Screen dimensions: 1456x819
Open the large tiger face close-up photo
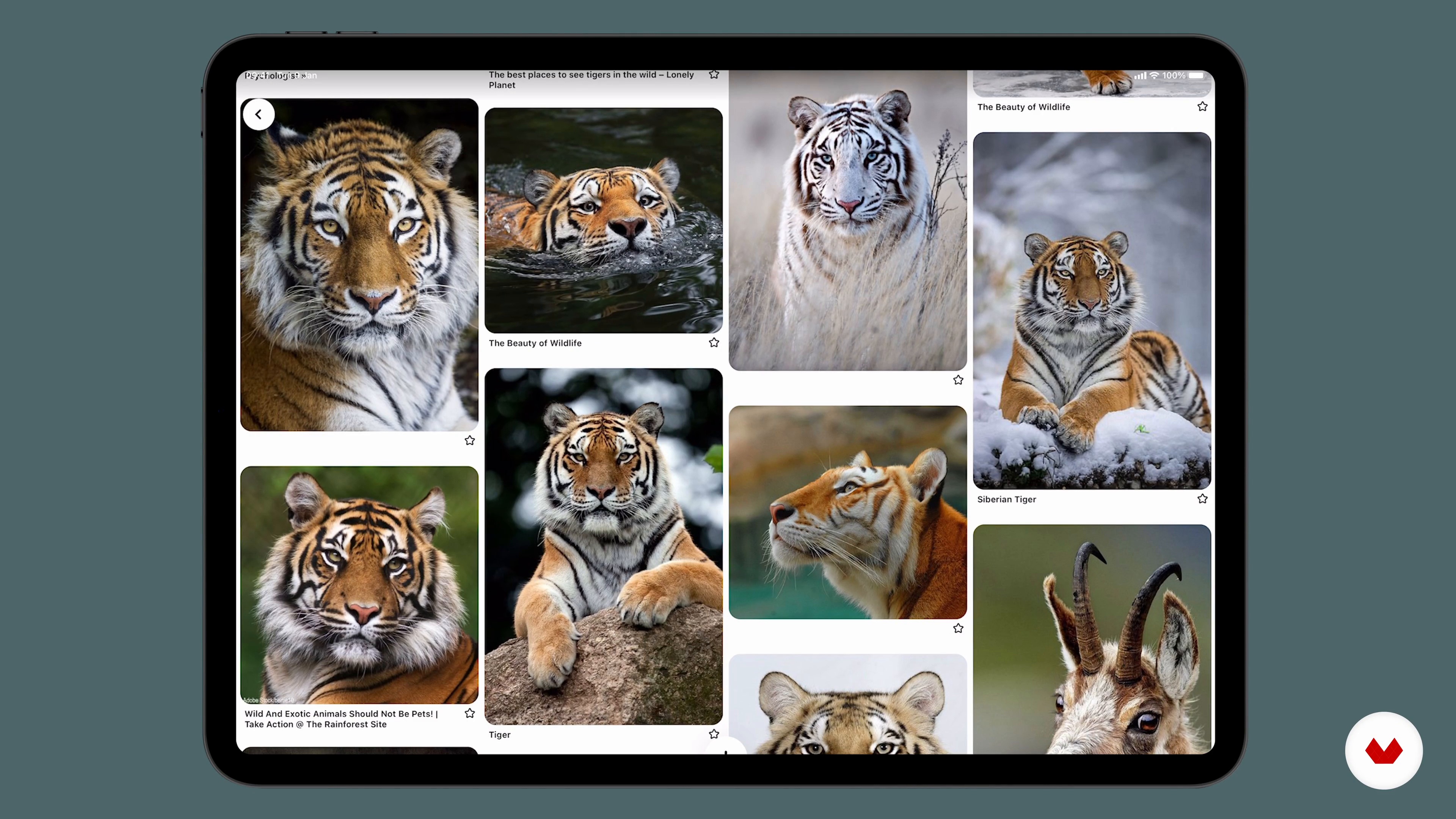[x=359, y=265]
